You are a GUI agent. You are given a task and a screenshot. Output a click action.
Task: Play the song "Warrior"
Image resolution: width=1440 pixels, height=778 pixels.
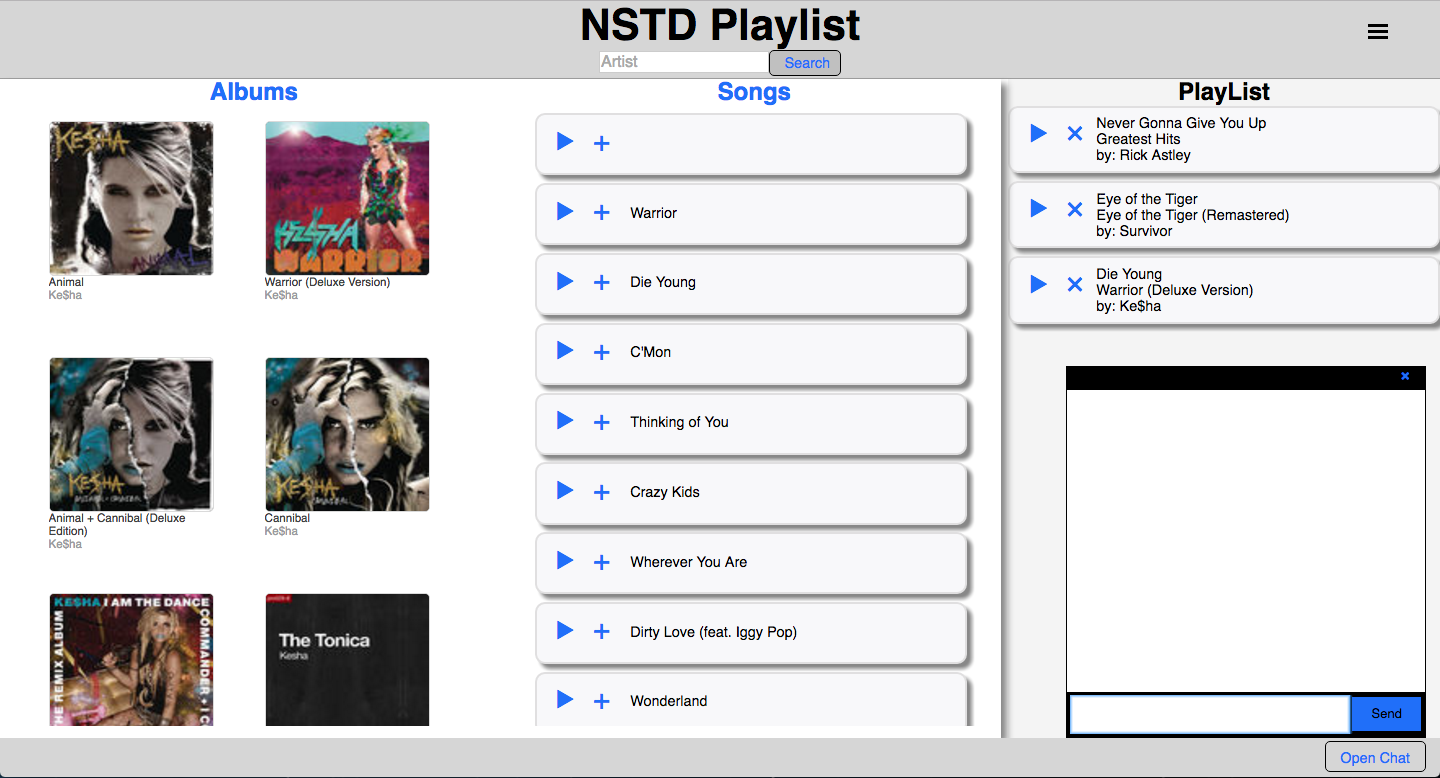(x=563, y=211)
